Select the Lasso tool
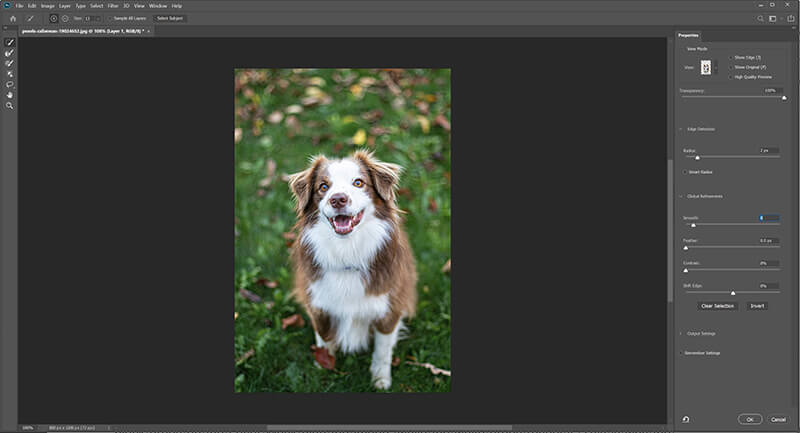 [x=10, y=84]
